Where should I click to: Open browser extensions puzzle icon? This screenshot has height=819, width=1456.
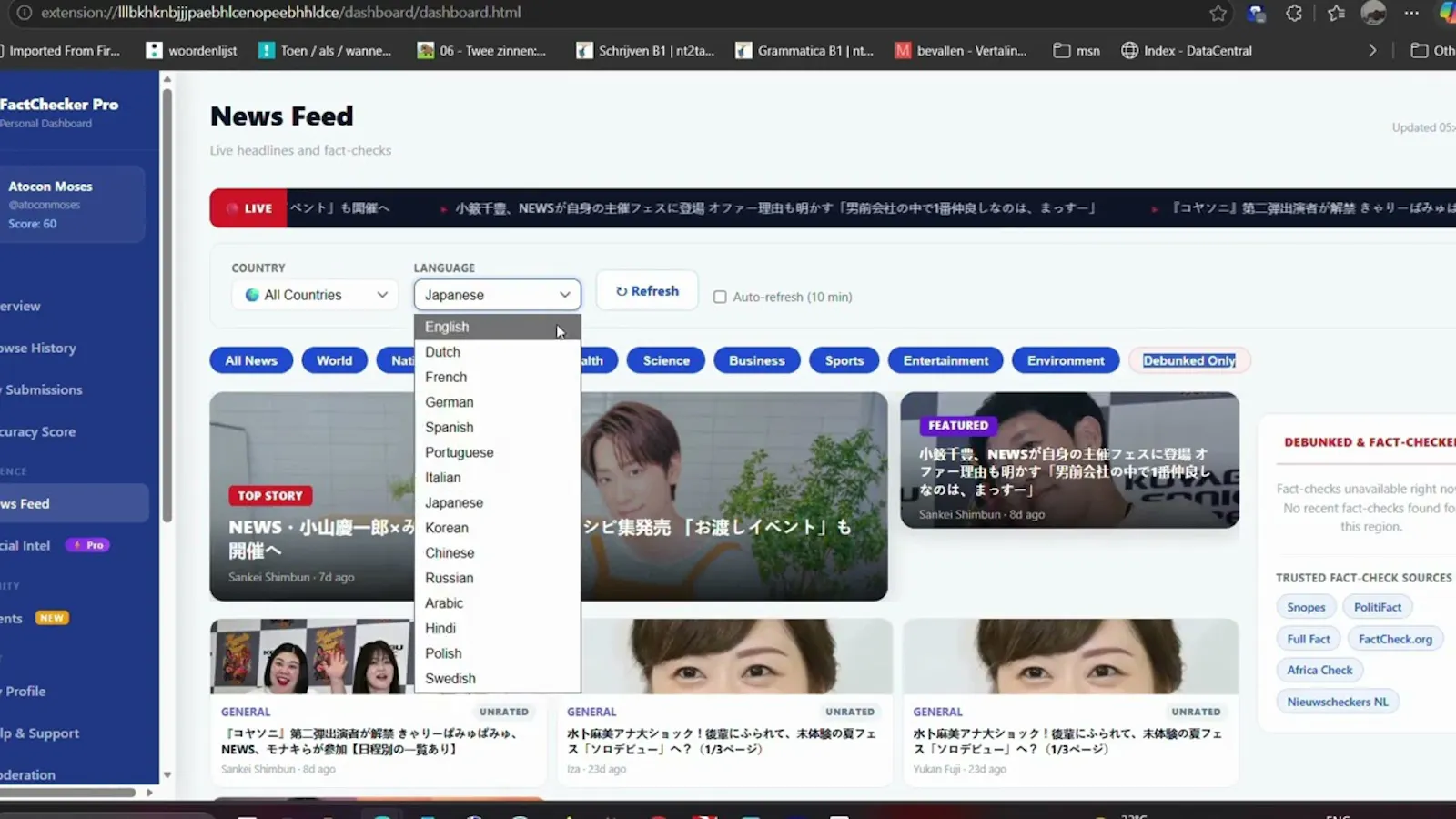click(1294, 13)
